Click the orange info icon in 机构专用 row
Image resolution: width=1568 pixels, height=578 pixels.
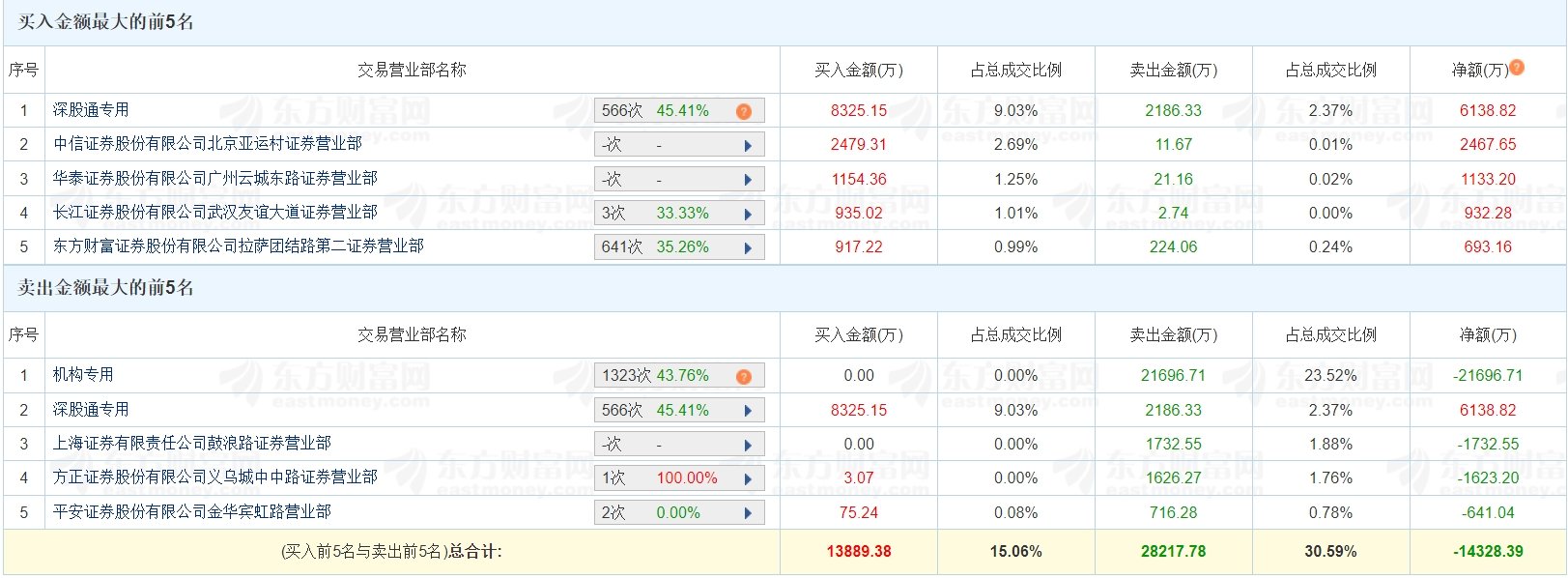point(744,377)
